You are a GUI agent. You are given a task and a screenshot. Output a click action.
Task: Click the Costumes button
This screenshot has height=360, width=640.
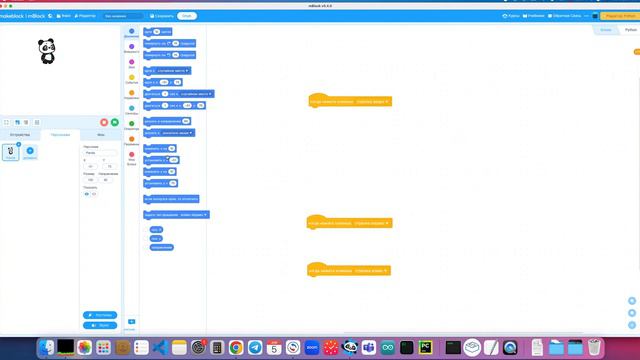pos(100,315)
